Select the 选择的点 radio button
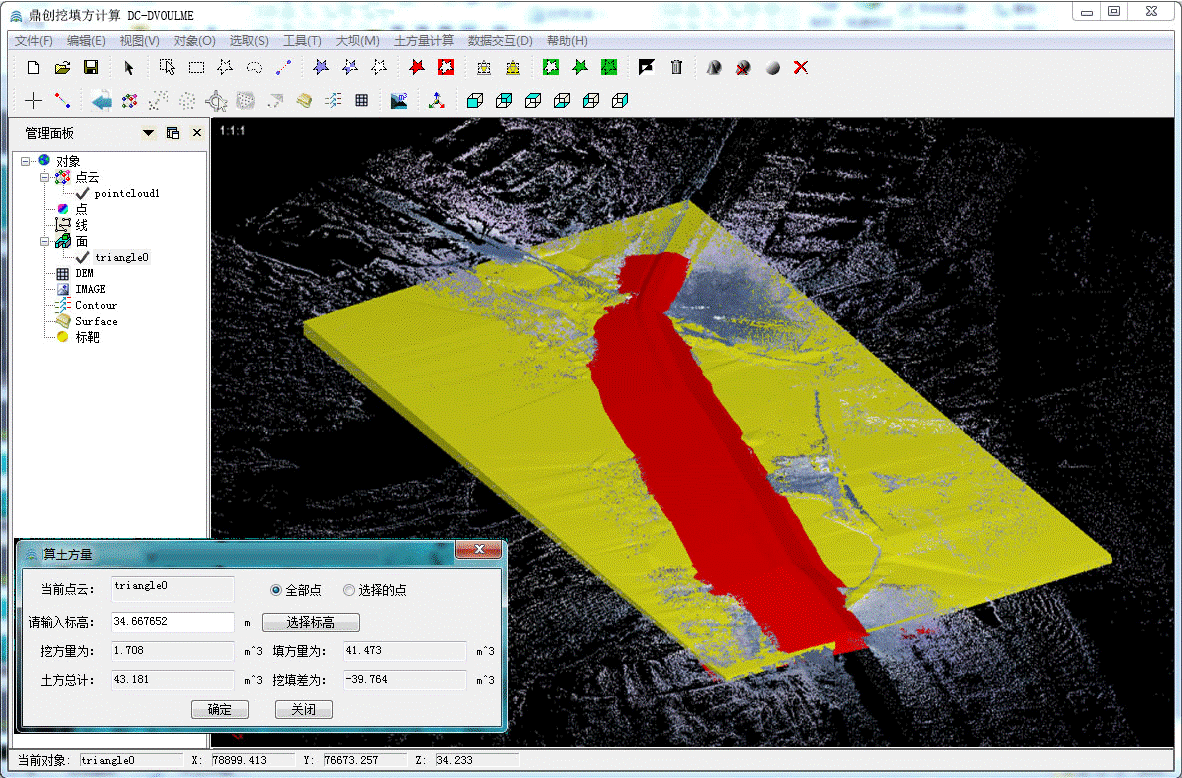The width and height of the screenshot is (1182, 778). pos(349,590)
